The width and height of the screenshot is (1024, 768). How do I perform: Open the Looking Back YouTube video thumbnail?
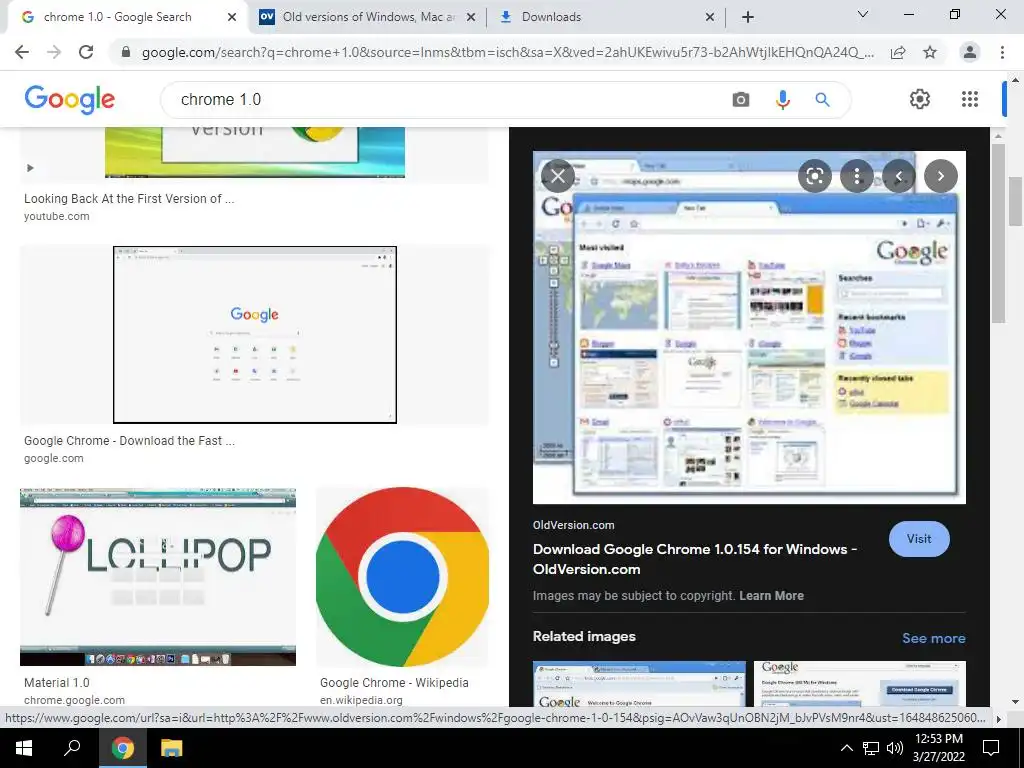click(x=255, y=152)
